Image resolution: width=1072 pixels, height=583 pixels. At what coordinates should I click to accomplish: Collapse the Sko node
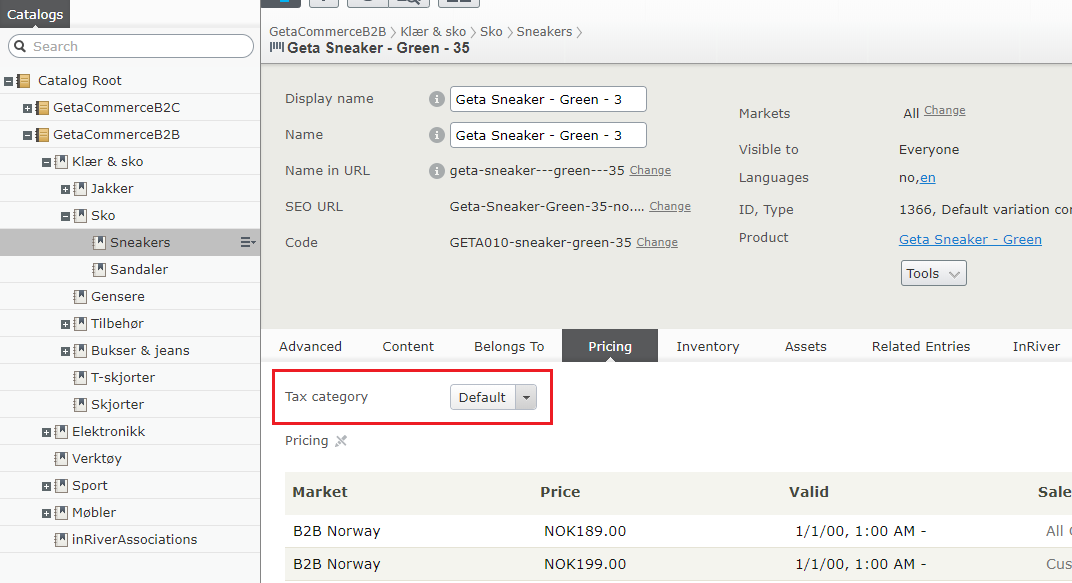coord(66,217)
